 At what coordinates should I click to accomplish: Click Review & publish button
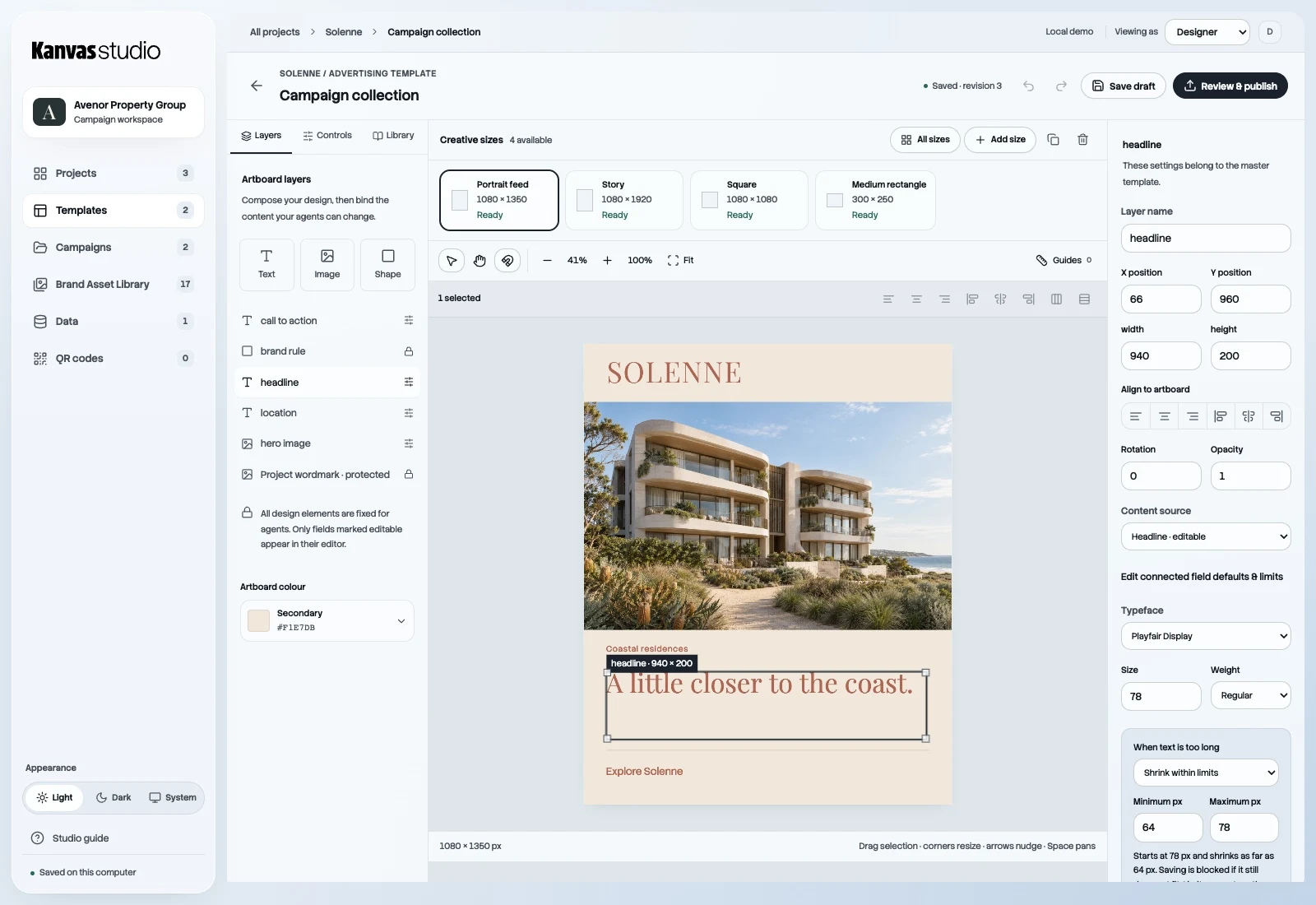coord(1230,86)
